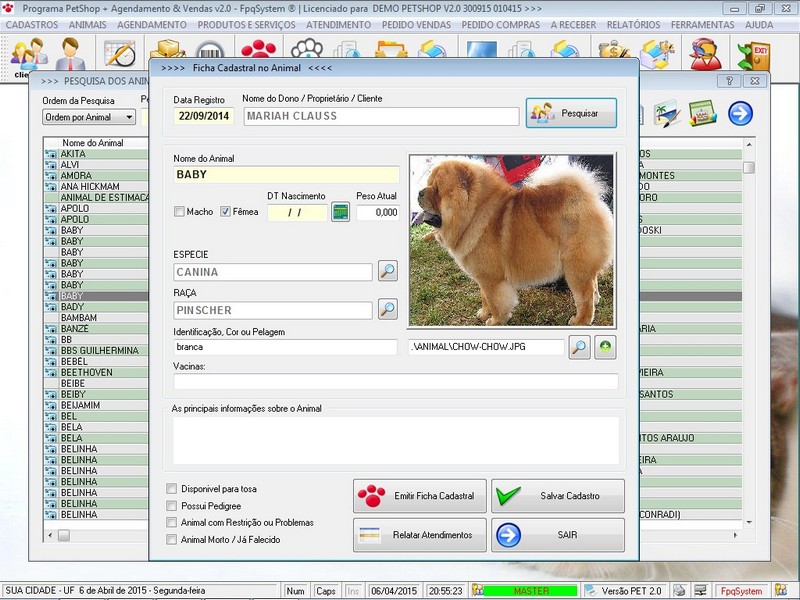Open the headset support agent toolbar icon

tap(705, 53)
